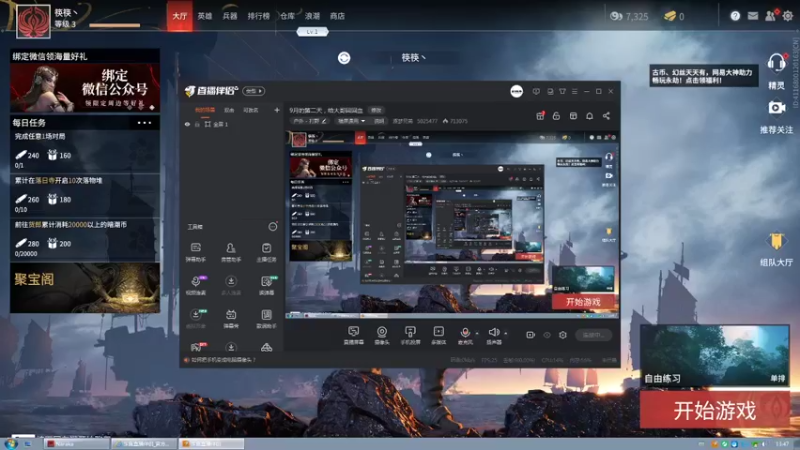
Task: Click the circular refresh icon beside player name
Action: 344,58
